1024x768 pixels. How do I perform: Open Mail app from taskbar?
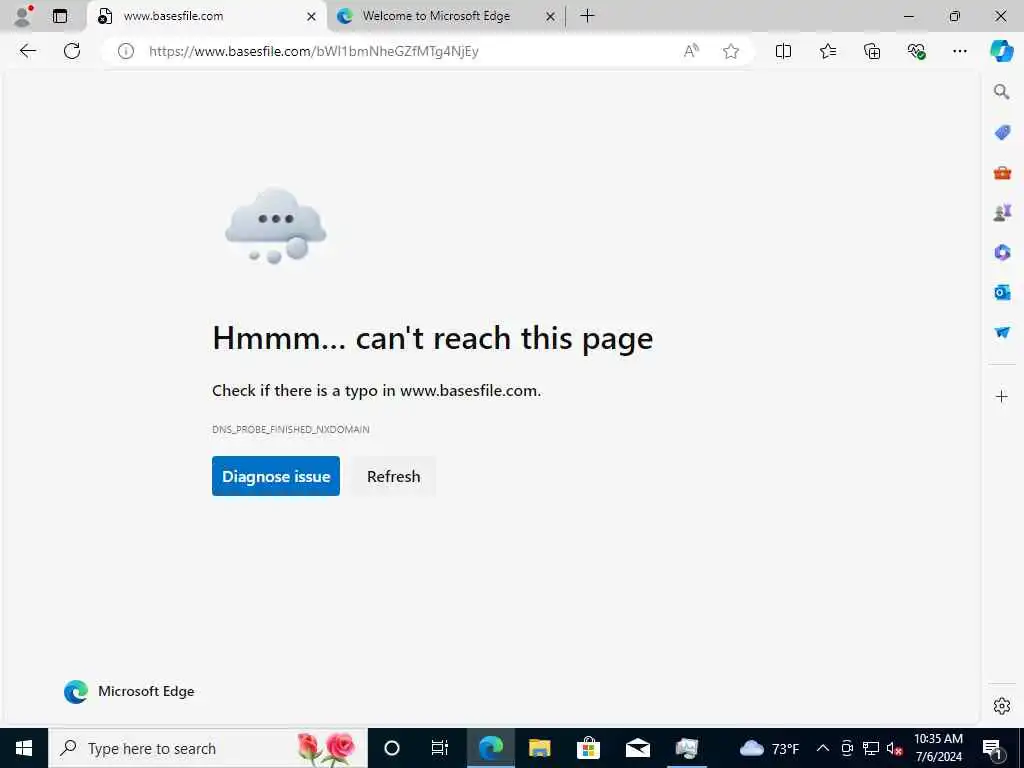tap(637, 748)
